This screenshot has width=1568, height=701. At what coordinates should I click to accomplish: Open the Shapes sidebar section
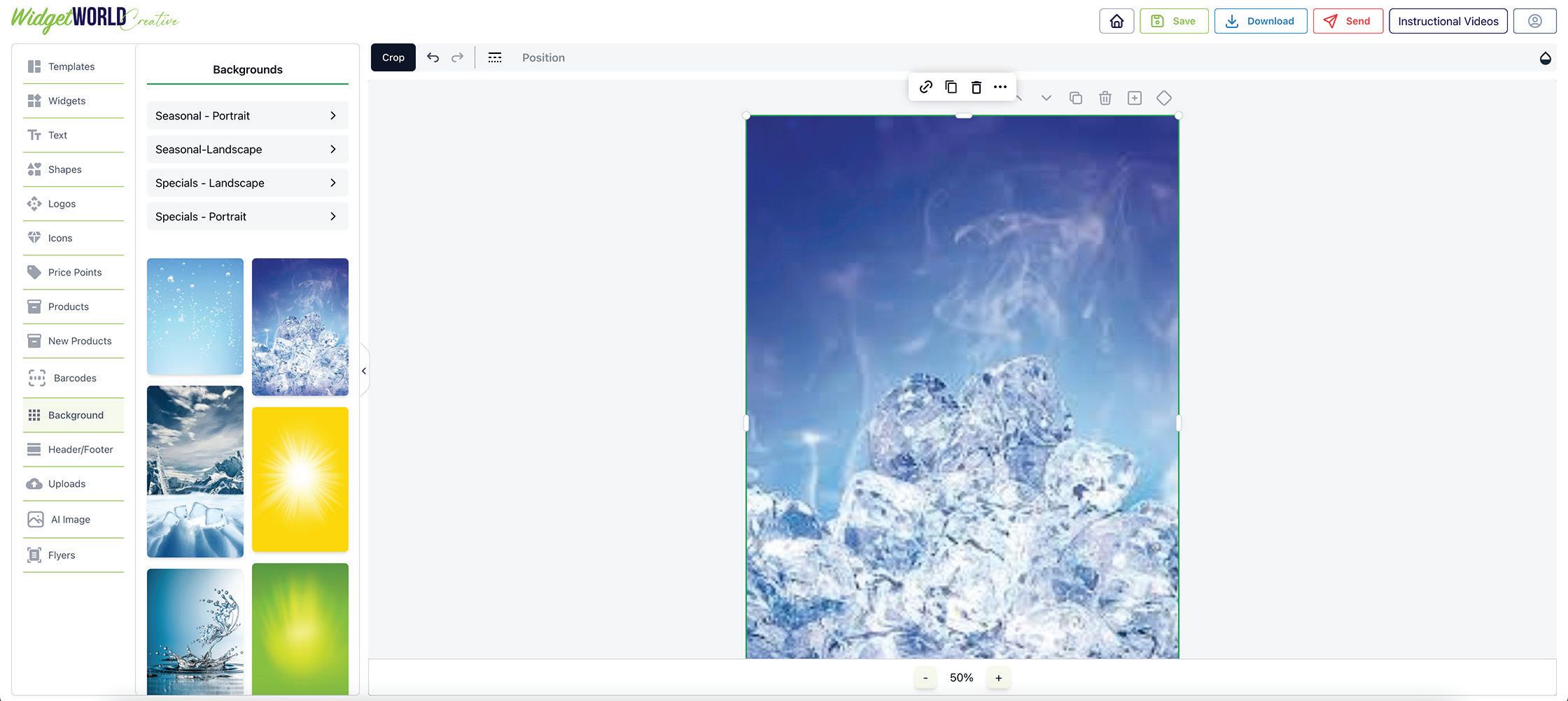(73, 169)
